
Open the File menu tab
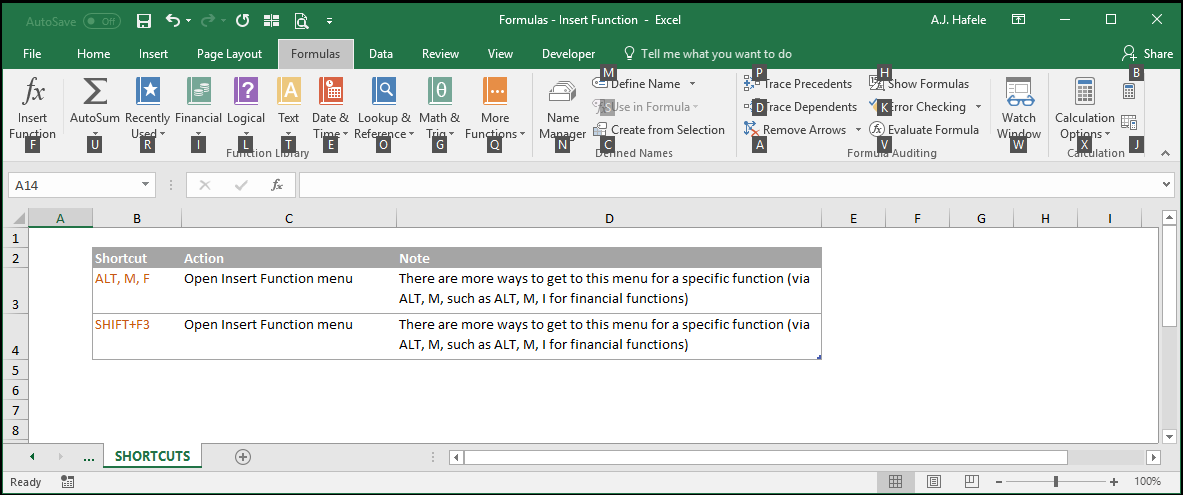click(32, 54)
